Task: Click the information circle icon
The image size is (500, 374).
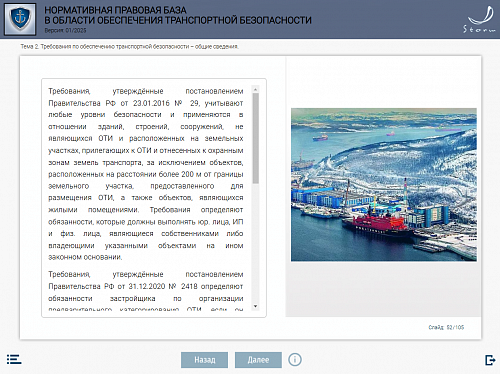Action: pos(295,360)
